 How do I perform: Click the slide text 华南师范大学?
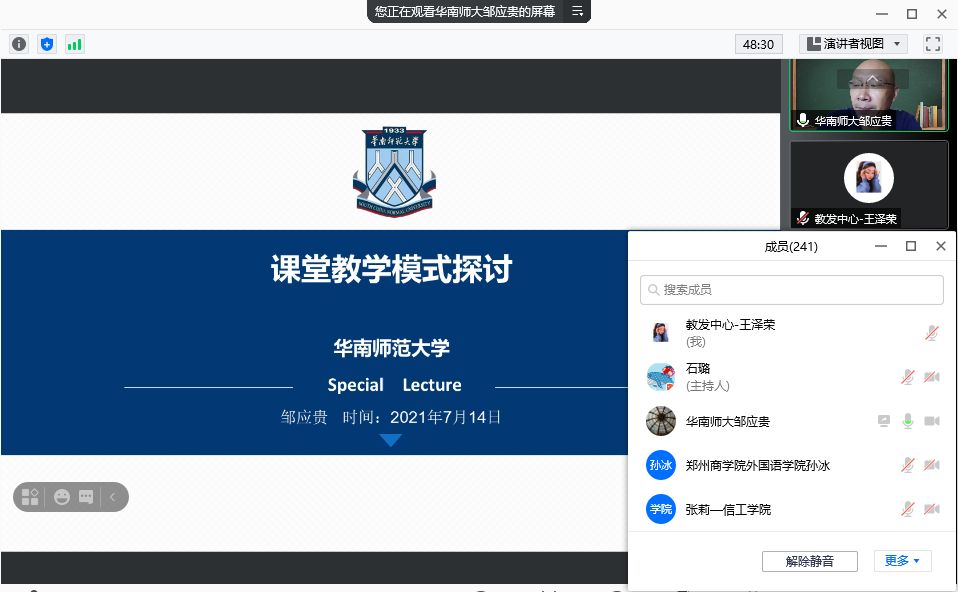pos(392,348)
